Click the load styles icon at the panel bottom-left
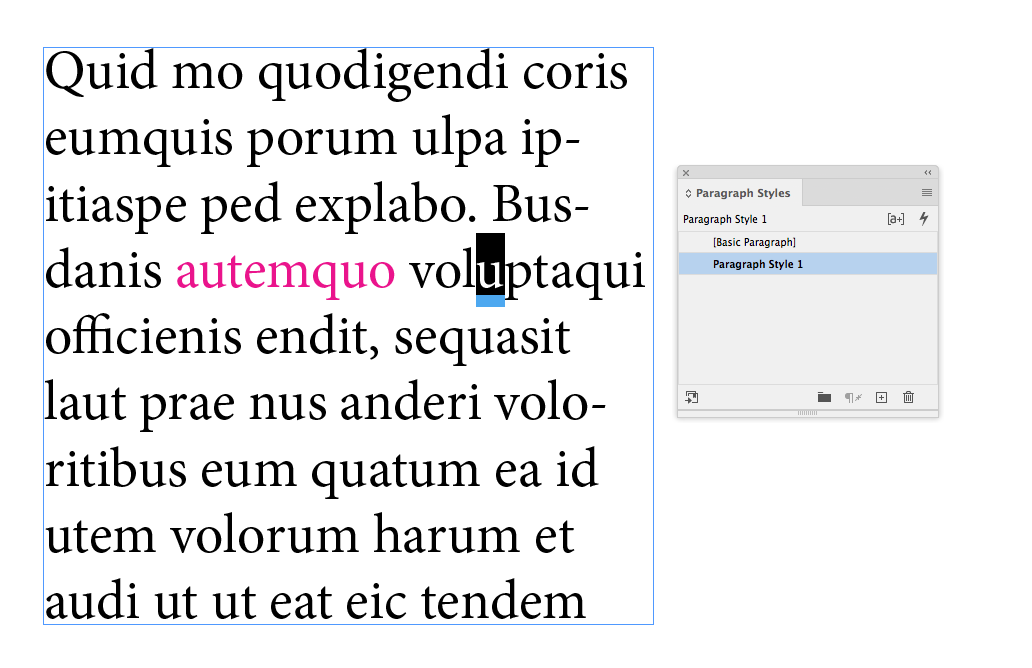The height and width of the screenshot is (668, 1032). pyautogui.click(x=692, y=397)
